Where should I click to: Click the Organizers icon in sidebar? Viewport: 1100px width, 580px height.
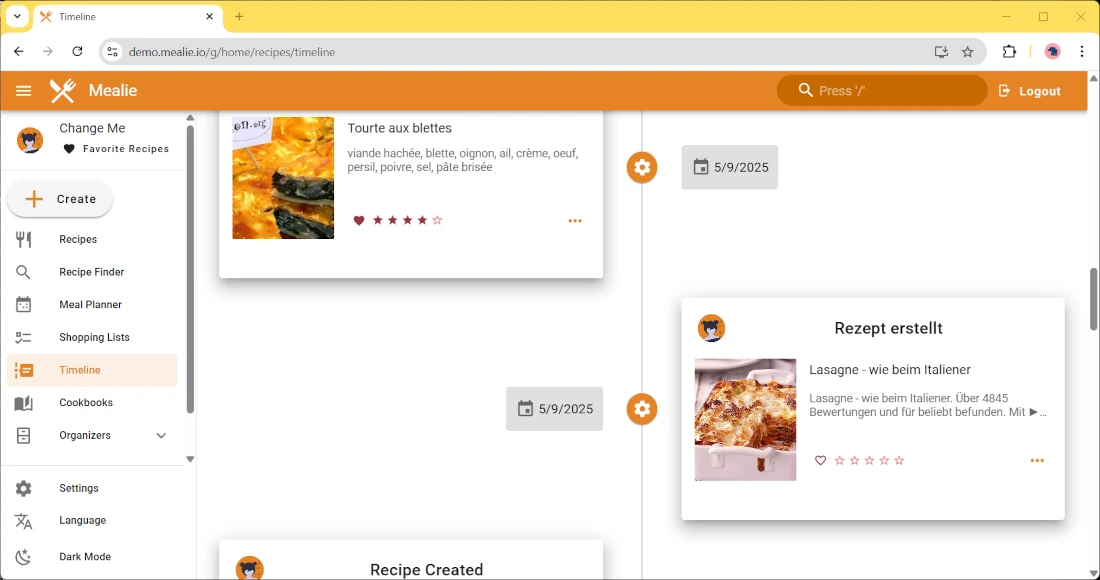23,436
